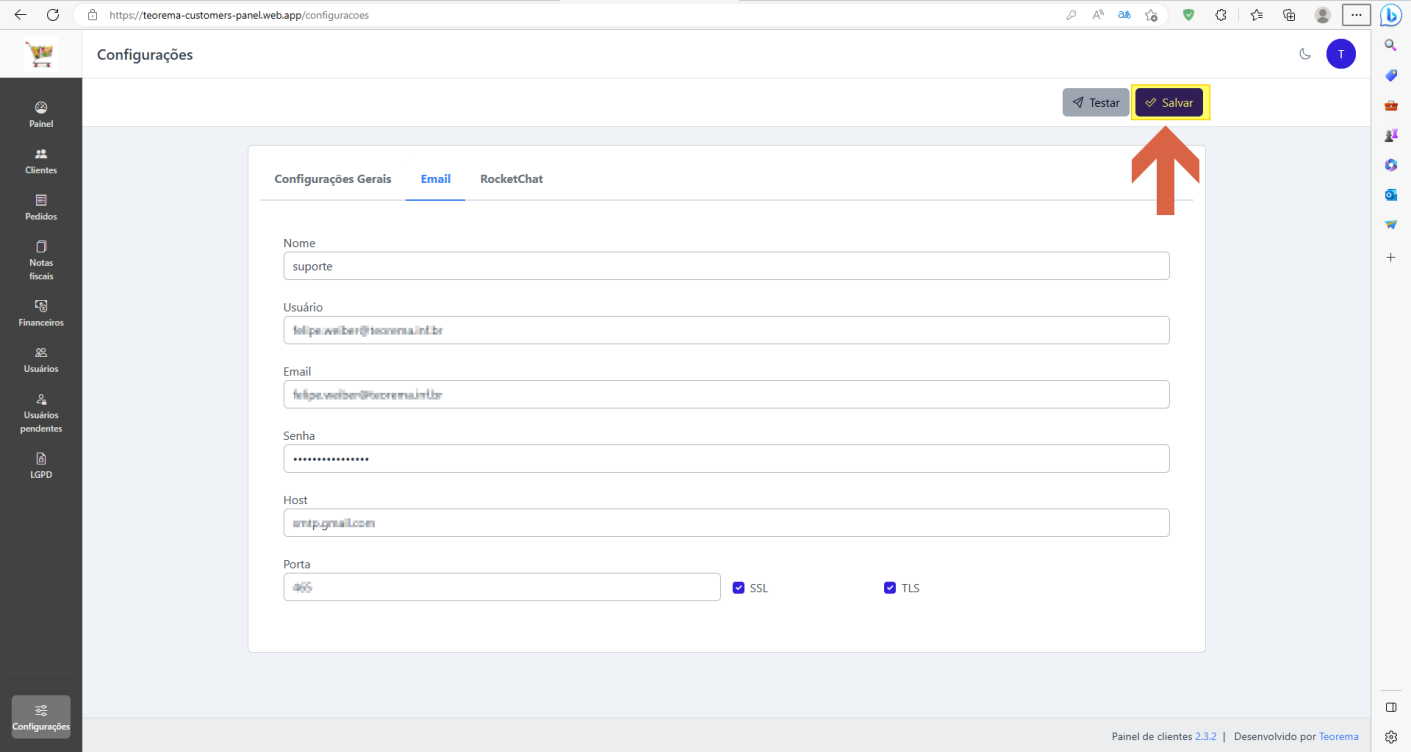Open Notas fiscais section
This screenshot has width=1411, height=752.
(x=41, y=261)
